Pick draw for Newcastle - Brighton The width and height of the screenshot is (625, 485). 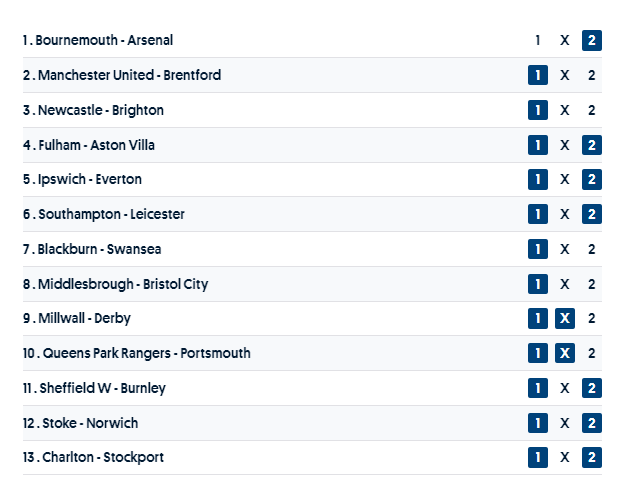pos(565,110)
